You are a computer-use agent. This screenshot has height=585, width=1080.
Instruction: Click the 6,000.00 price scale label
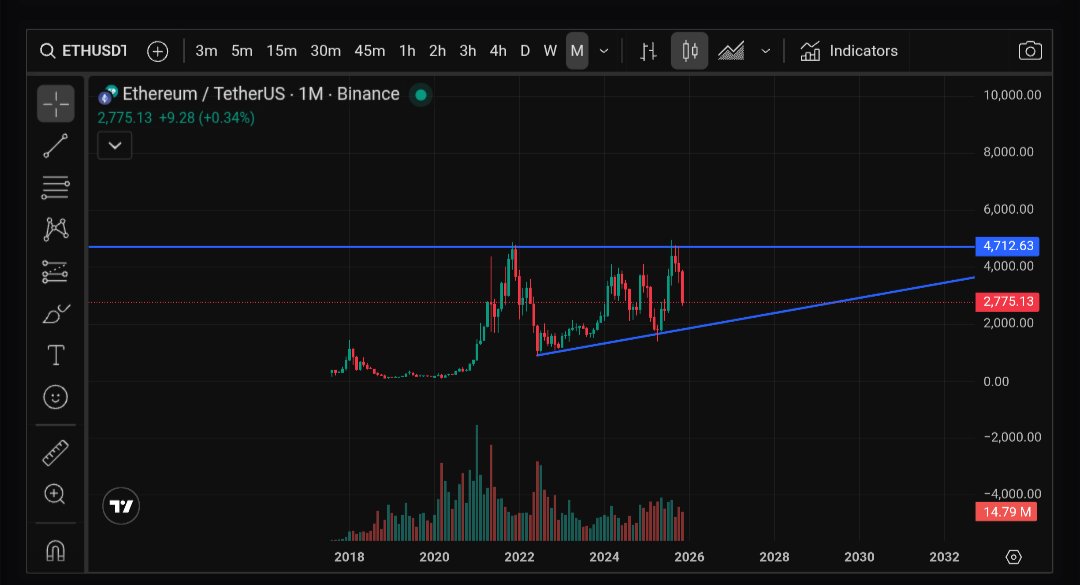[x=1008, y=209]
